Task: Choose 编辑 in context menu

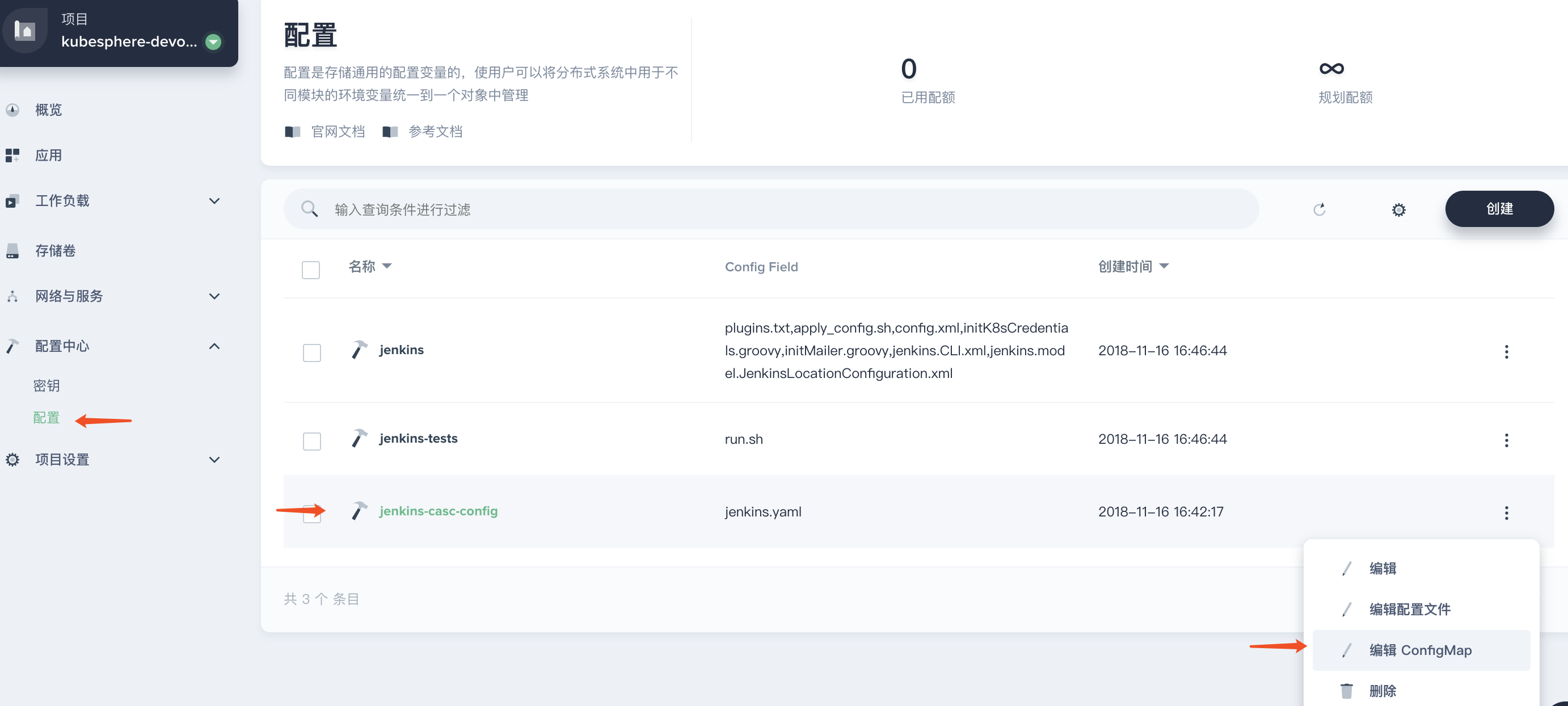Action: tap(1421, 568)
